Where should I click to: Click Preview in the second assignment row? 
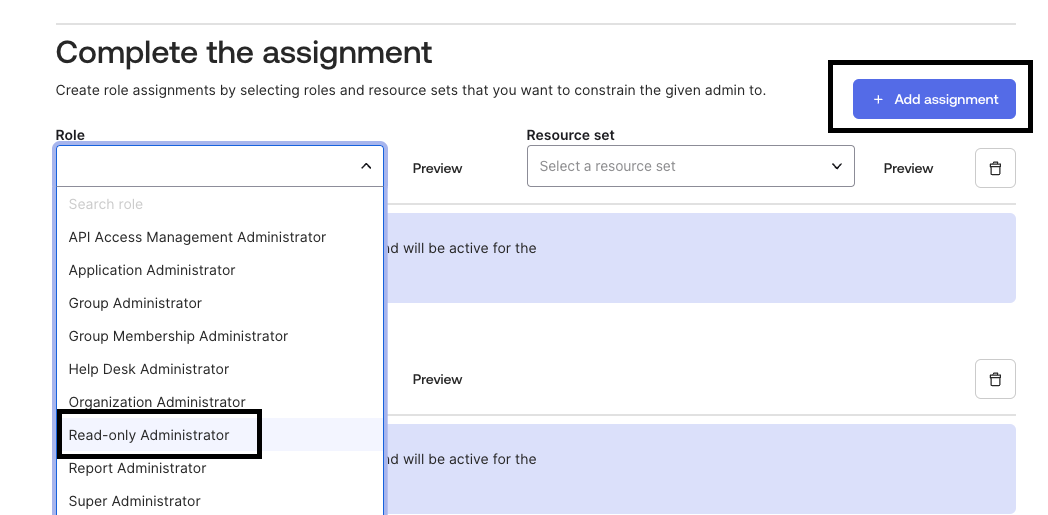[437, 379]
